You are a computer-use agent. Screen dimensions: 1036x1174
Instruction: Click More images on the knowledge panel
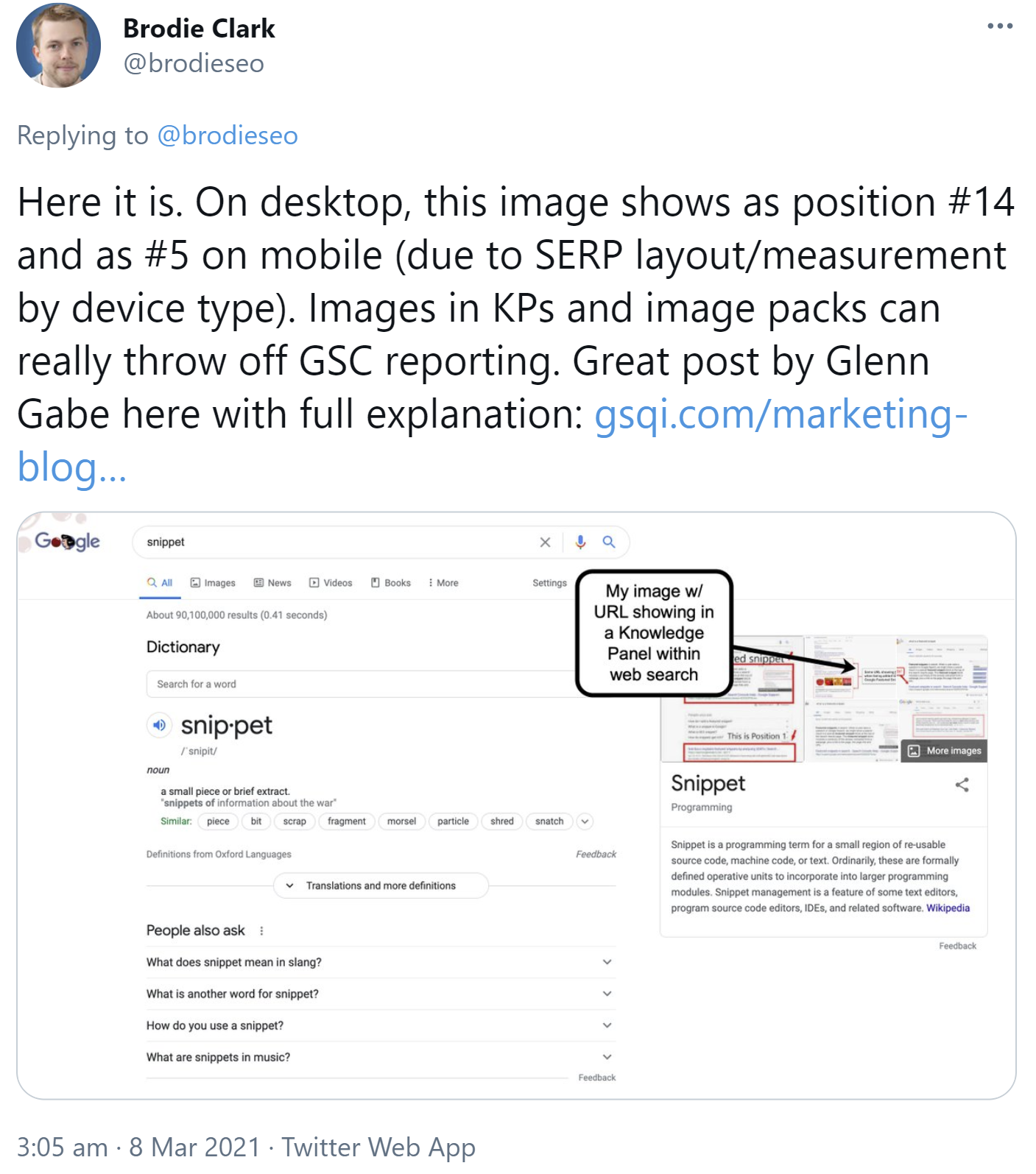943,750
